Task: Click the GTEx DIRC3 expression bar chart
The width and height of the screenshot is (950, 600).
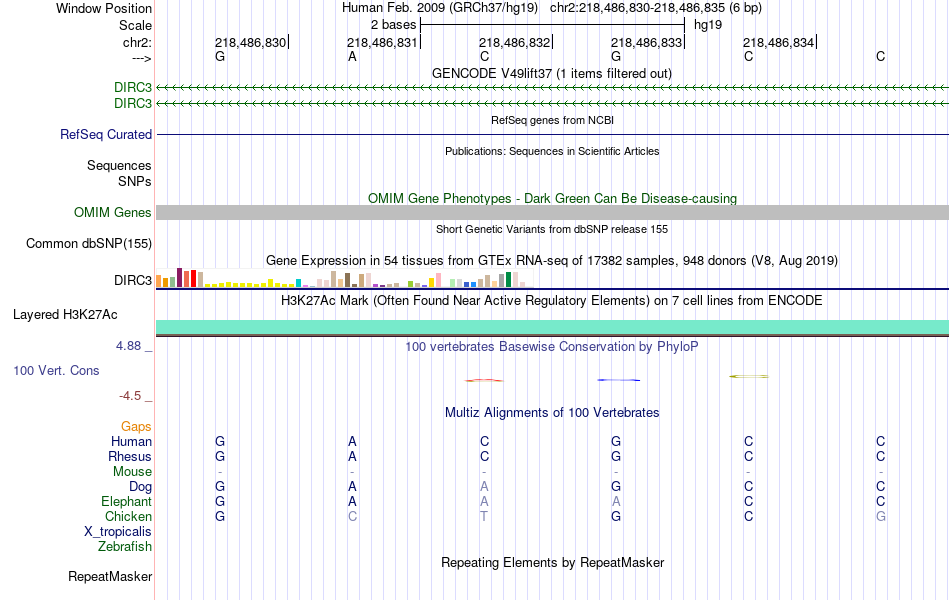Action: pyautogui.click(x=344, y=279)
